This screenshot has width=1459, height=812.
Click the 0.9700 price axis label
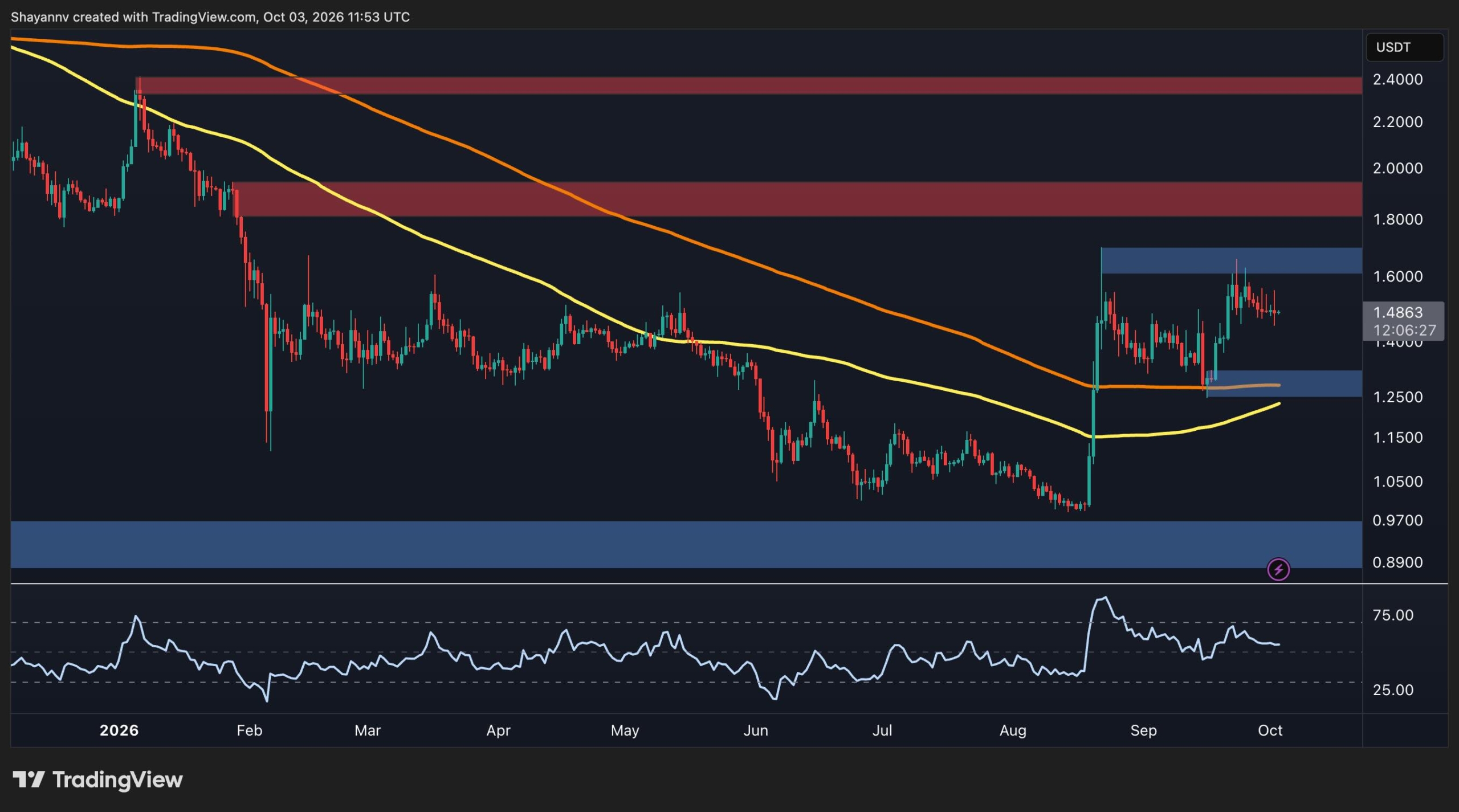click(x=1398, y=520)
